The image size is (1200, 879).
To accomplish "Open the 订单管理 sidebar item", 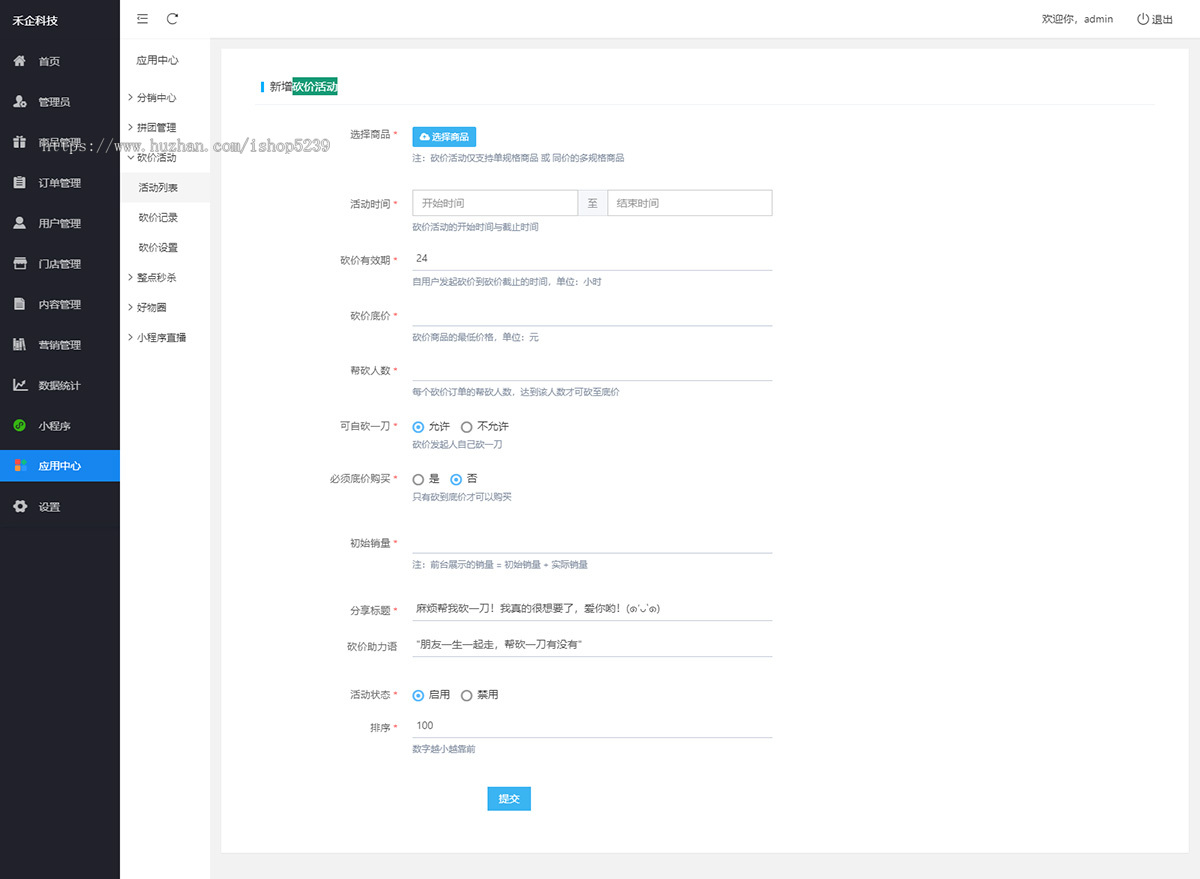I will click(x=60, y=183).
